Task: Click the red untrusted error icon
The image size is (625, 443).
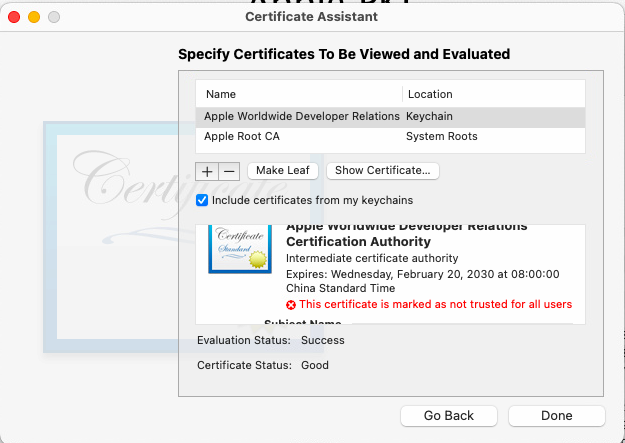Action: click(x=291, y=305)
